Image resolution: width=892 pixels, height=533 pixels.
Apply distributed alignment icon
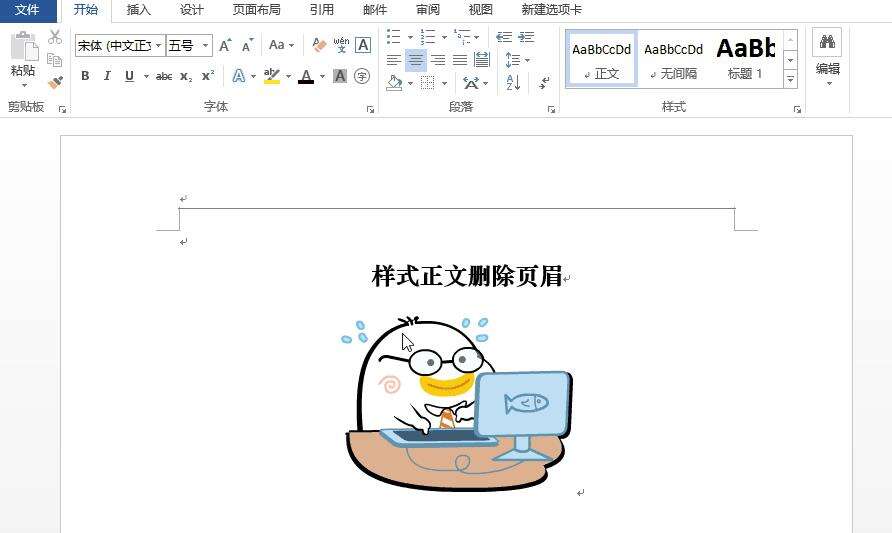482,60
